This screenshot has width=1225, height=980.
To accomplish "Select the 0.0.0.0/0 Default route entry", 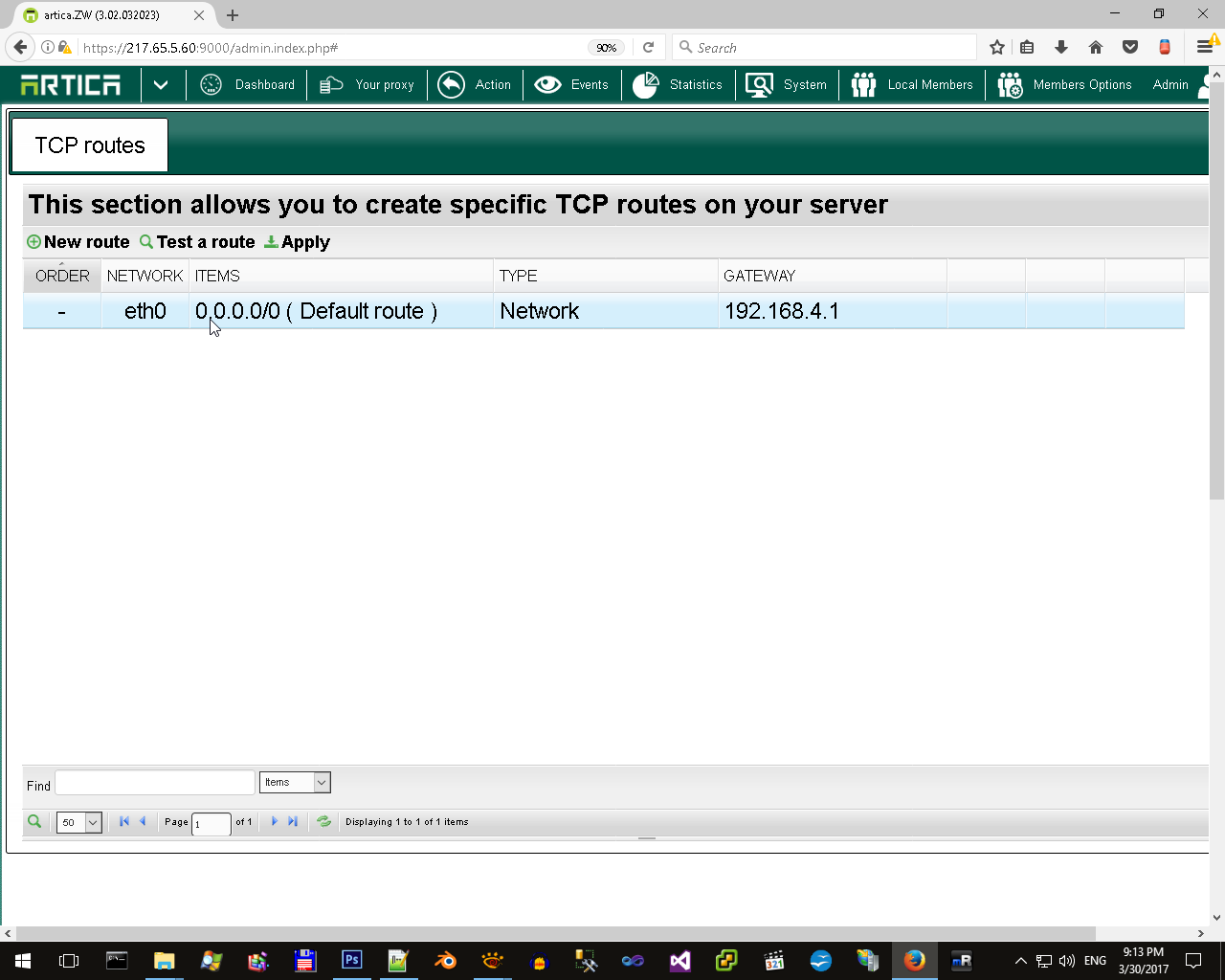I will [x=316, y=311].
